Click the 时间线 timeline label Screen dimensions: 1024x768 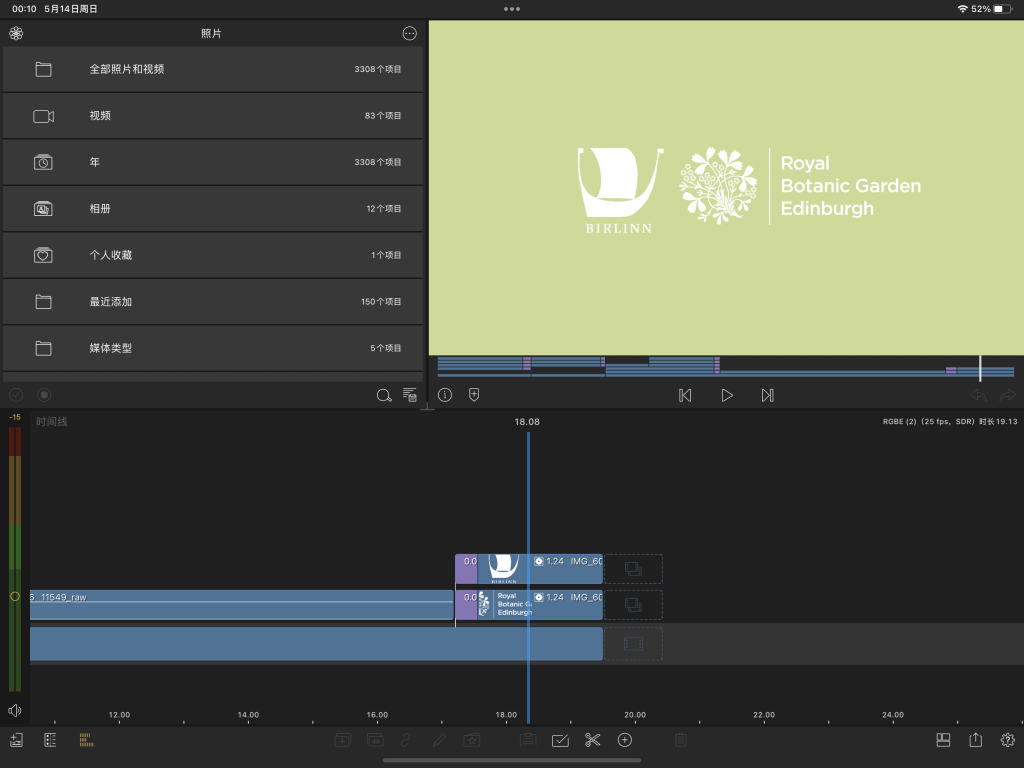[52, 422]
